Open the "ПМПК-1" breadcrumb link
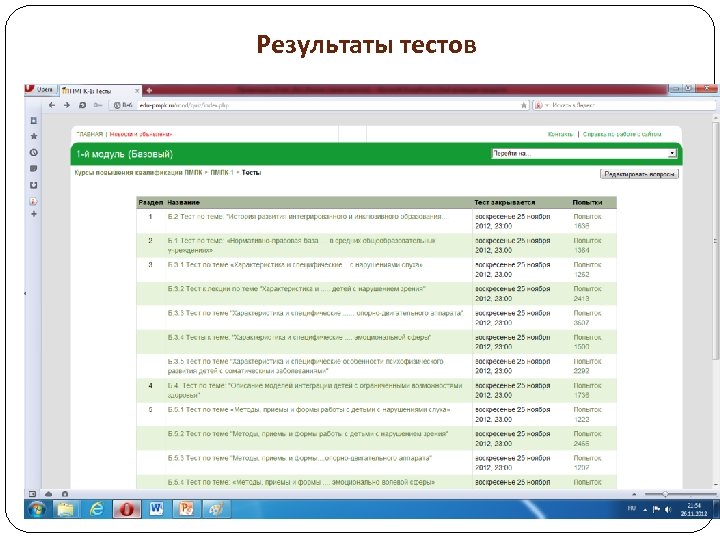The height and width of the screenshot is (540, 720). tap(222, 173)
